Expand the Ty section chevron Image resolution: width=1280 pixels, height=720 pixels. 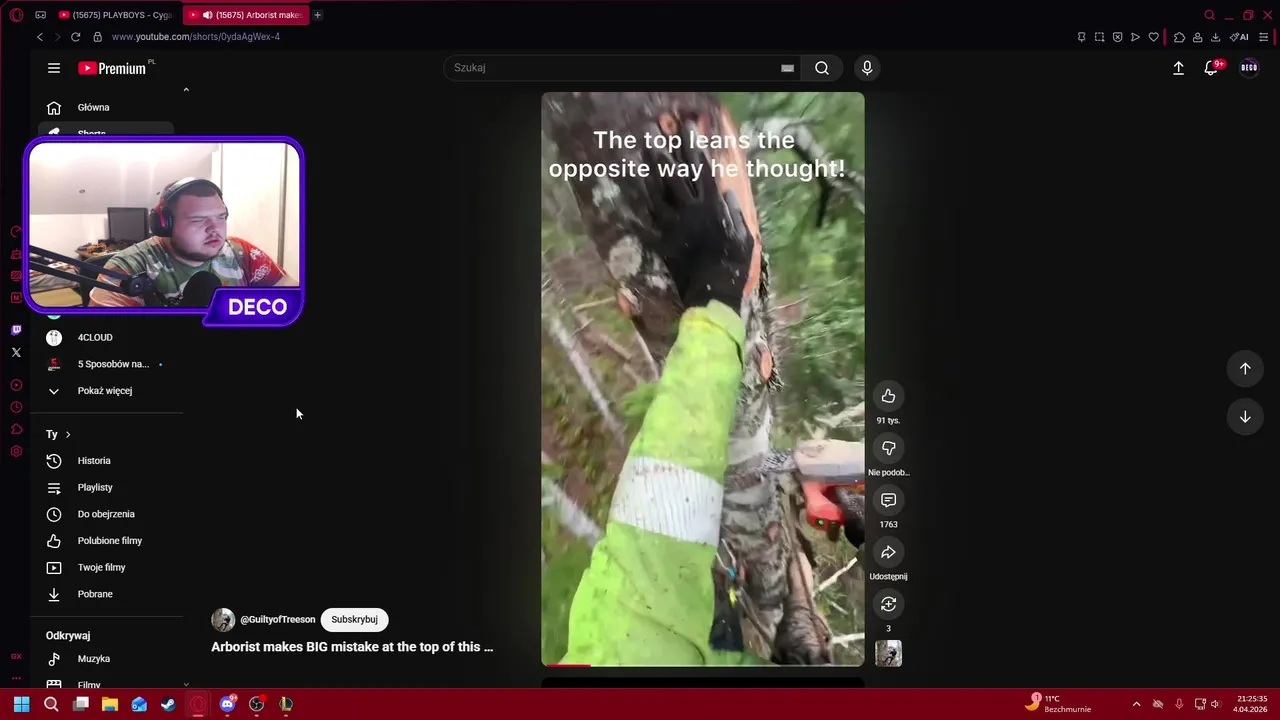[68, 435]
